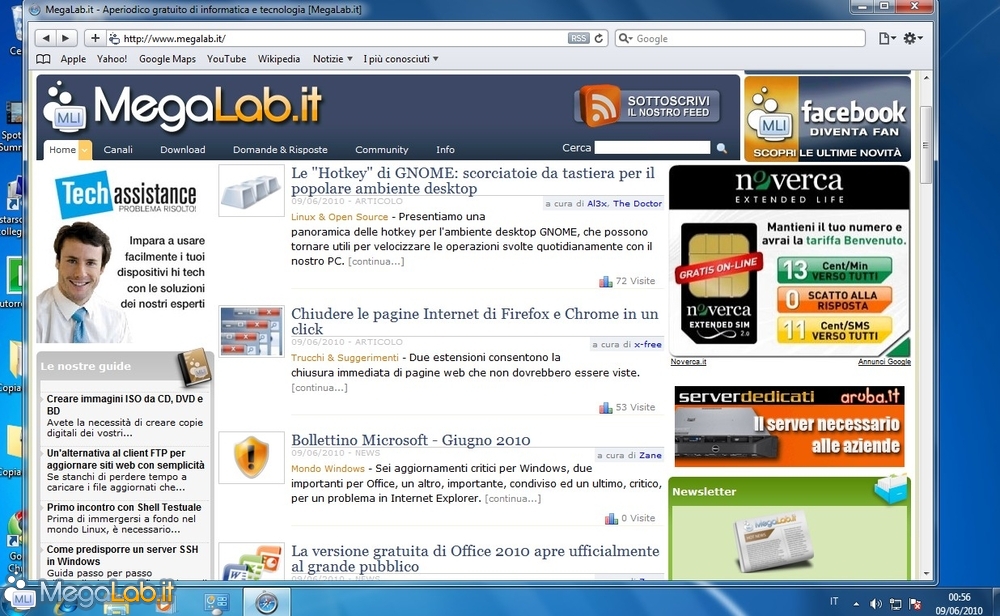Open the Apple bookmark

(73, 59)
